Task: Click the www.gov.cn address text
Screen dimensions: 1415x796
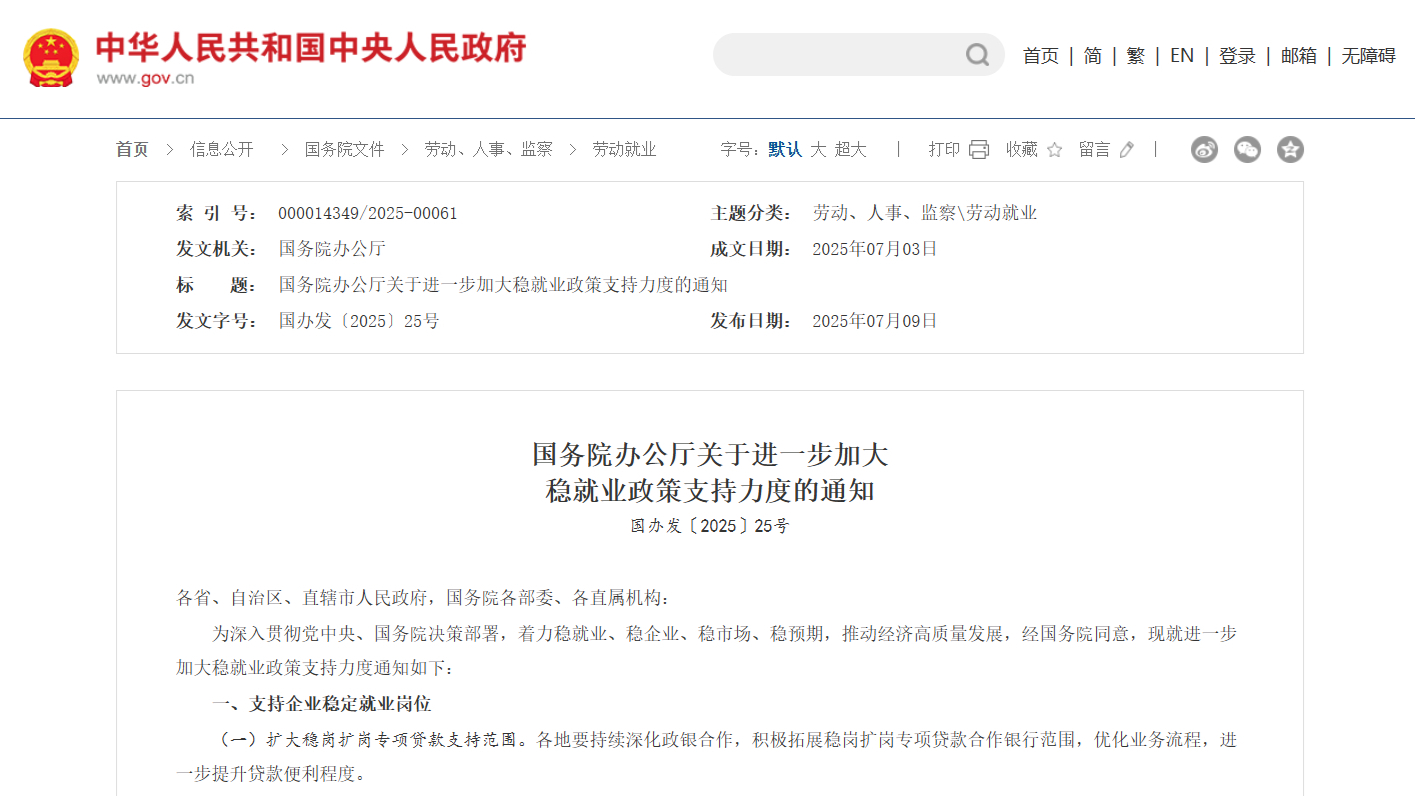Action: point(145,79)
